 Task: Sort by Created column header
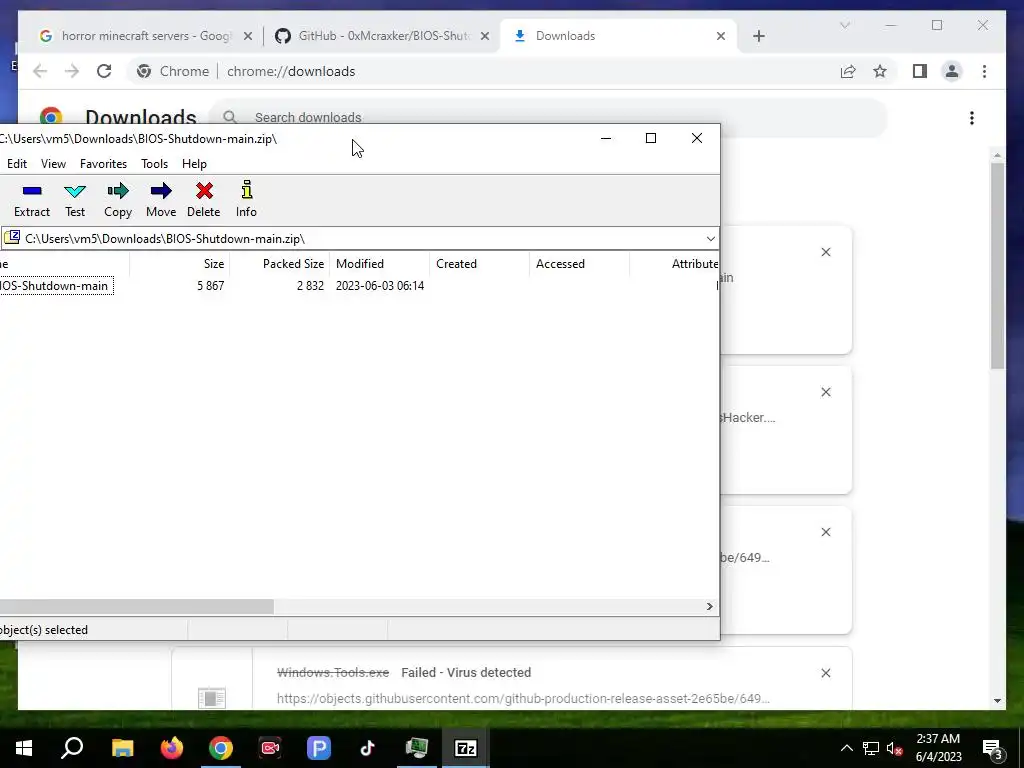pos(479,264)
